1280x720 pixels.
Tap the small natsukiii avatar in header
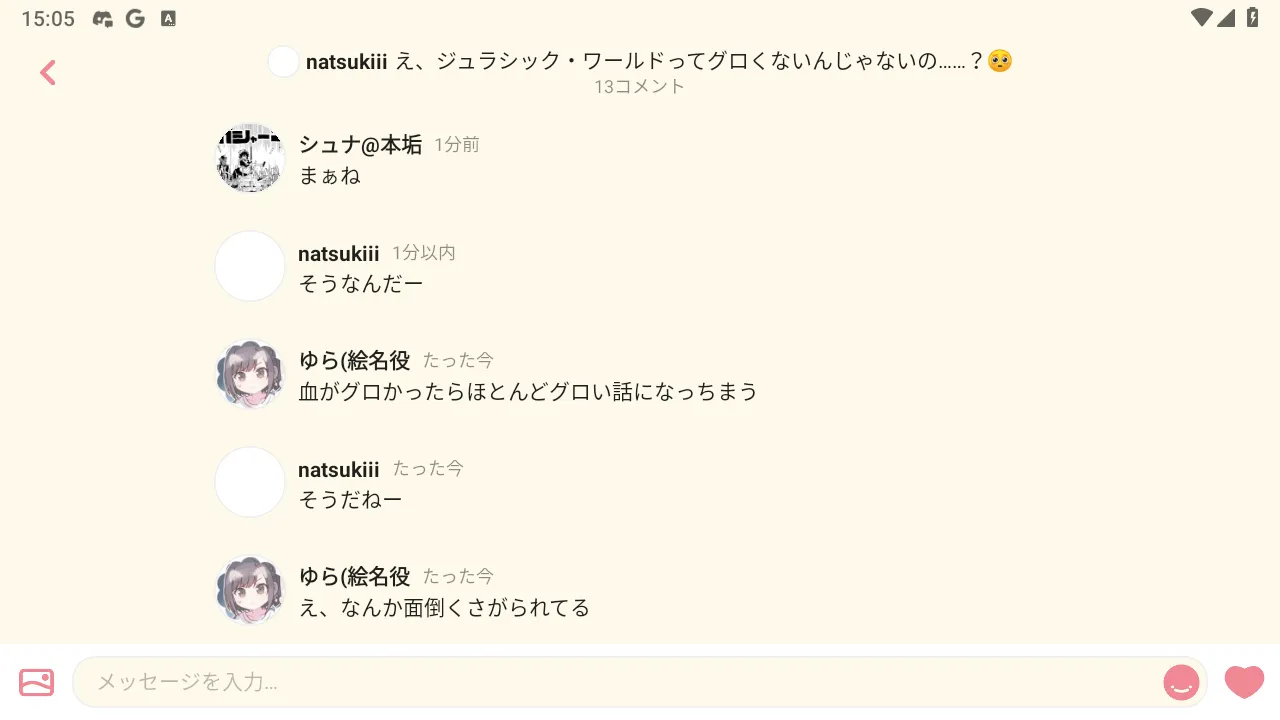pyautogui.click(x=284, y=61)
